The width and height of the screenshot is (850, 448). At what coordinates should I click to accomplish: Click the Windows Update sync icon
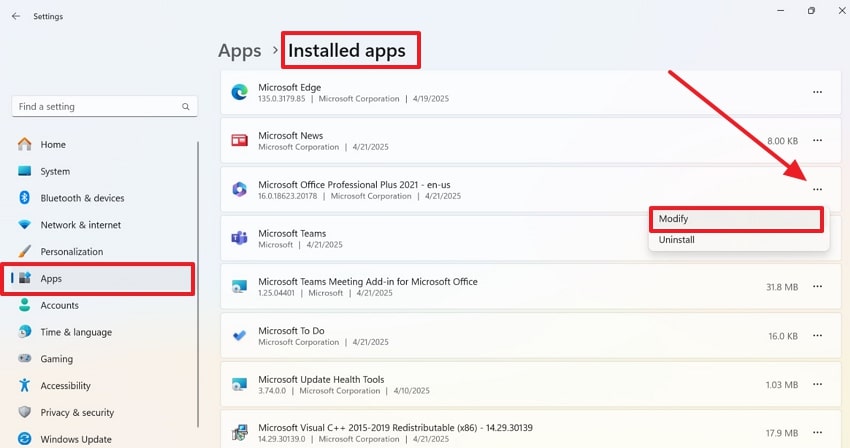(x=24, y=438)
